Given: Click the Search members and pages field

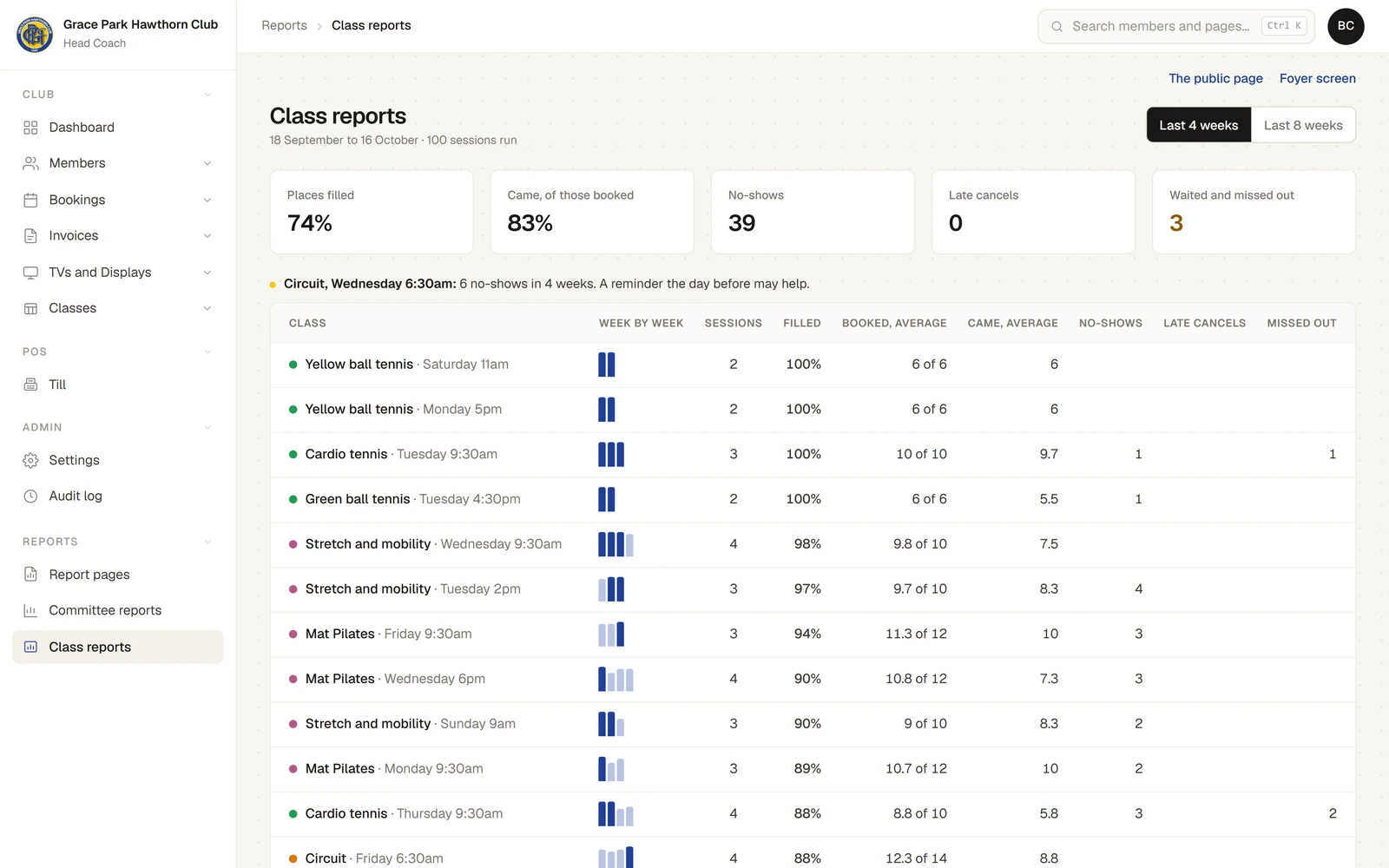Looking at the screenshot, I should coord(1176,26).
